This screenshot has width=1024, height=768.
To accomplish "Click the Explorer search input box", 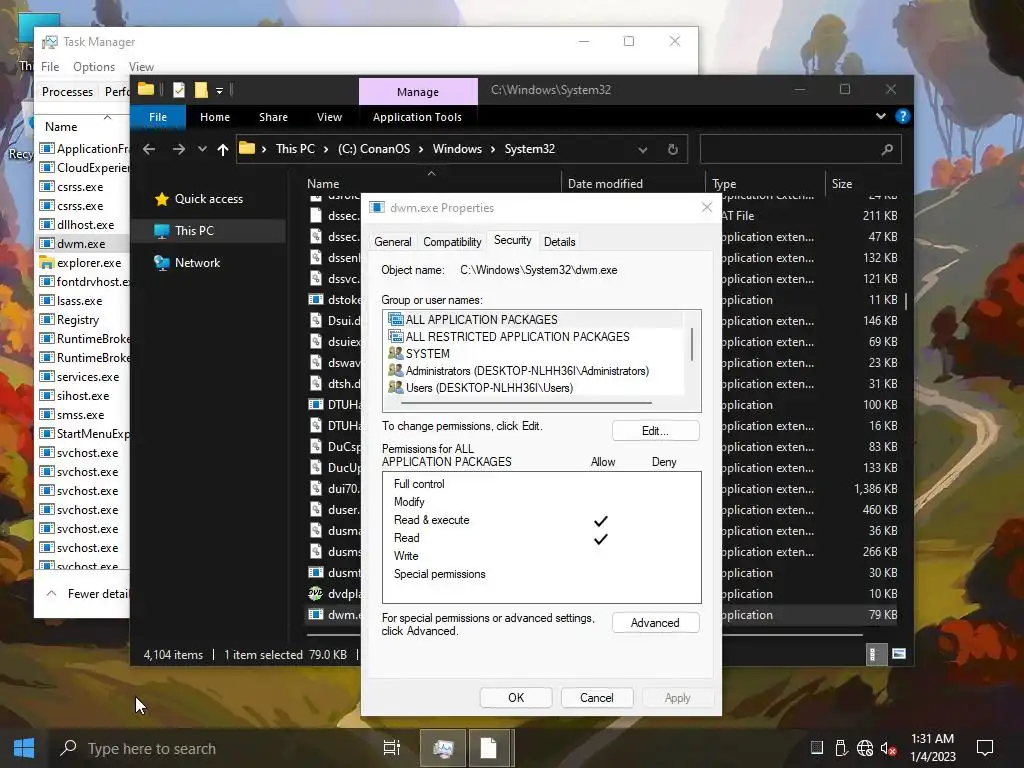I will point(790,150).
